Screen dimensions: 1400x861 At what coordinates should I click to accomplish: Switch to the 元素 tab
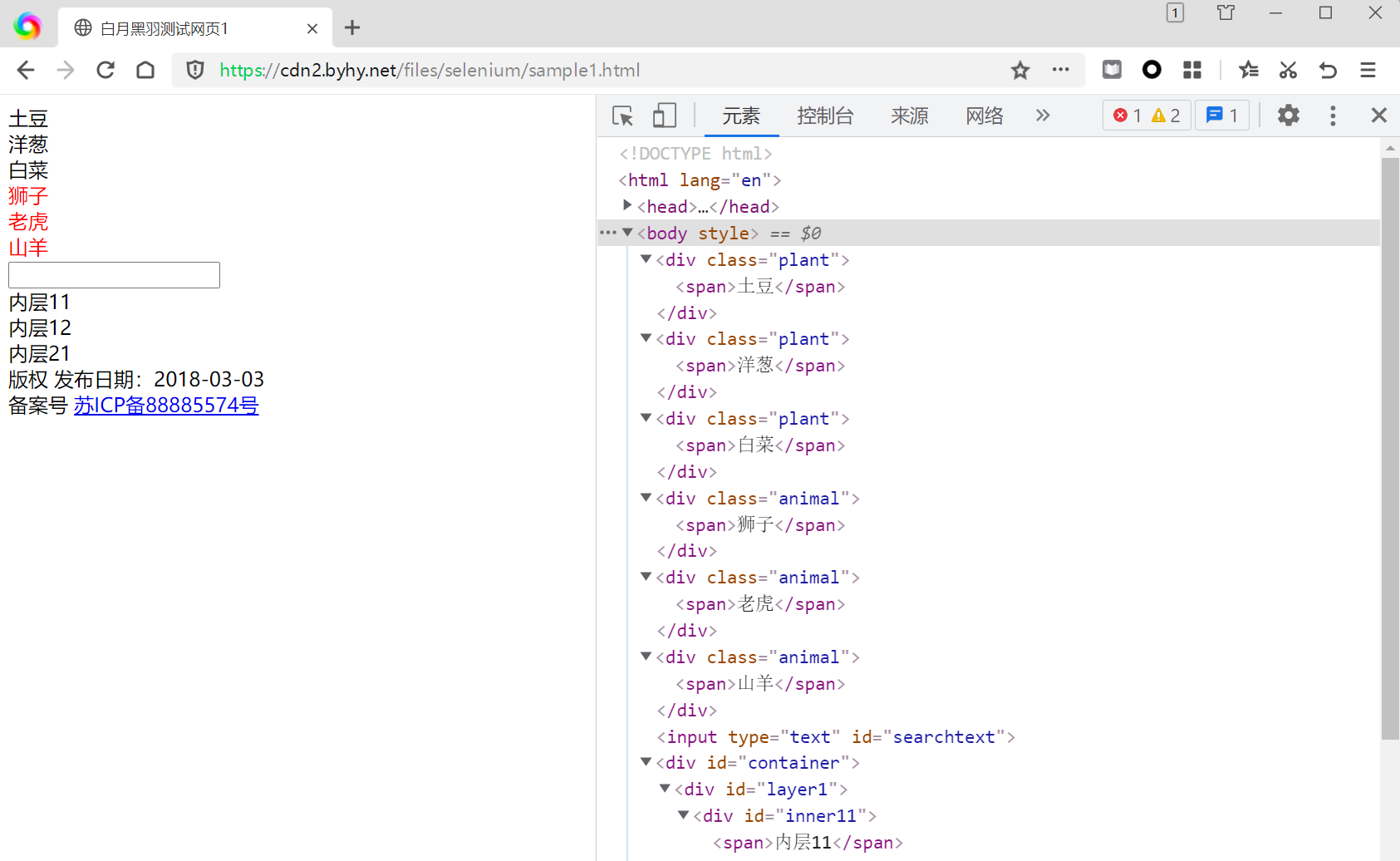click(741, 116)
